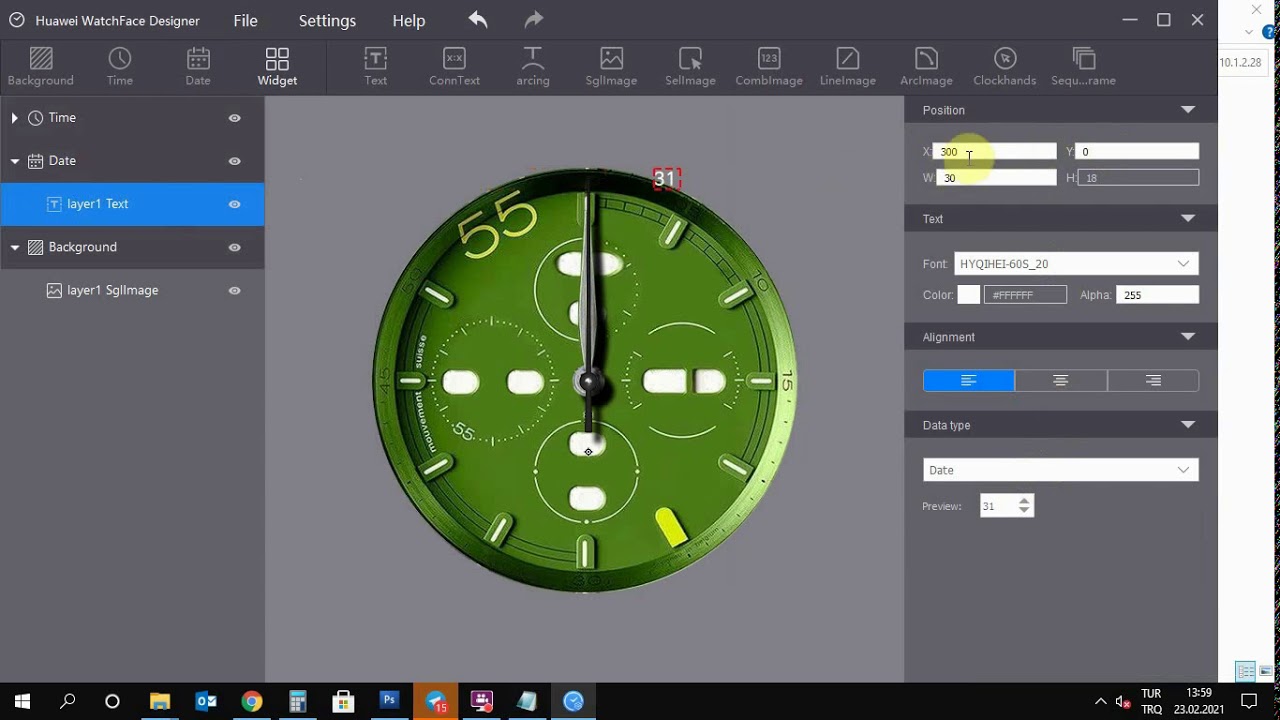Screen dimensions: 1280x720
Task: Open the Date tool in toolbar
Action: [198, 67]
